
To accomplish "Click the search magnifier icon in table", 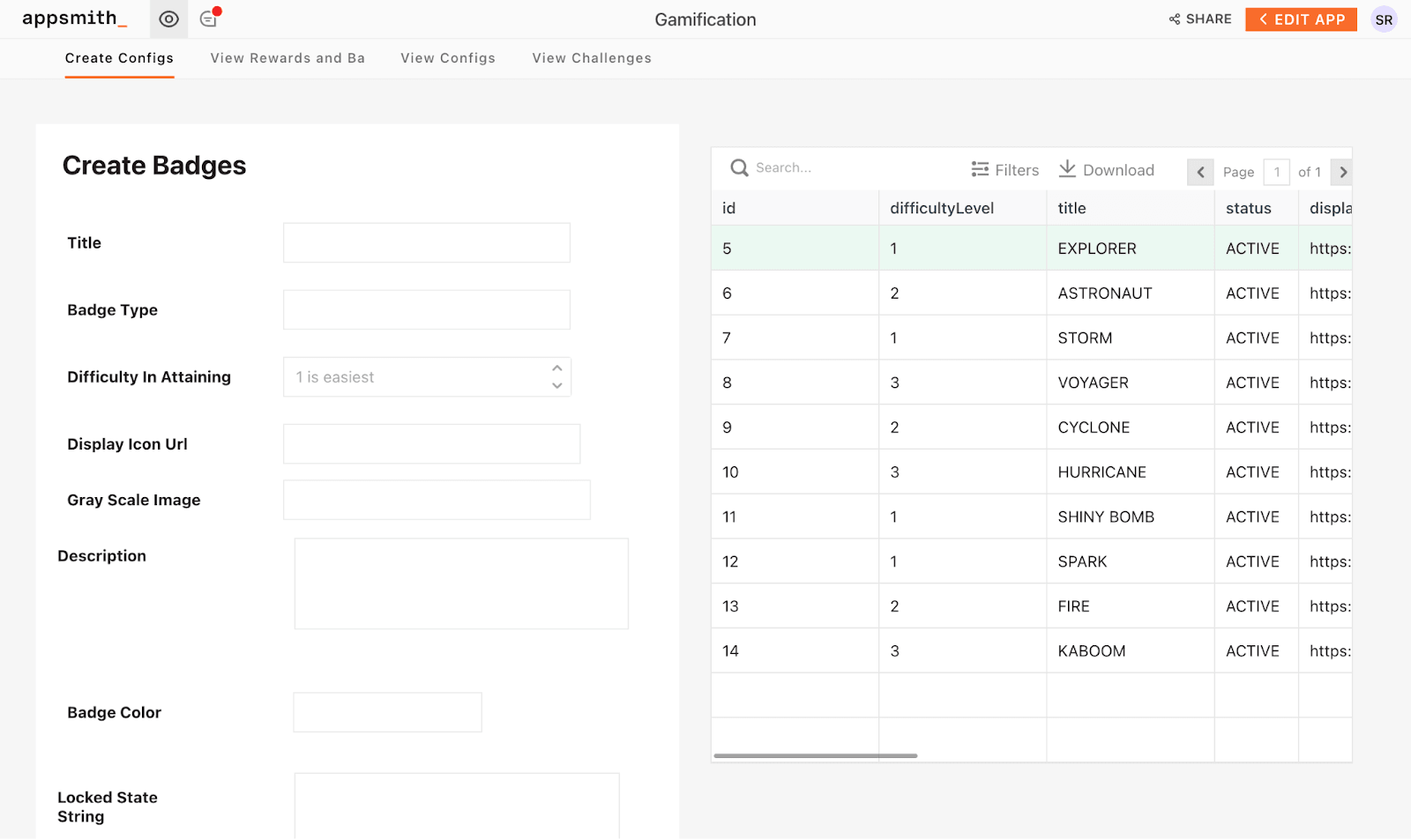I will coord(739,167).
